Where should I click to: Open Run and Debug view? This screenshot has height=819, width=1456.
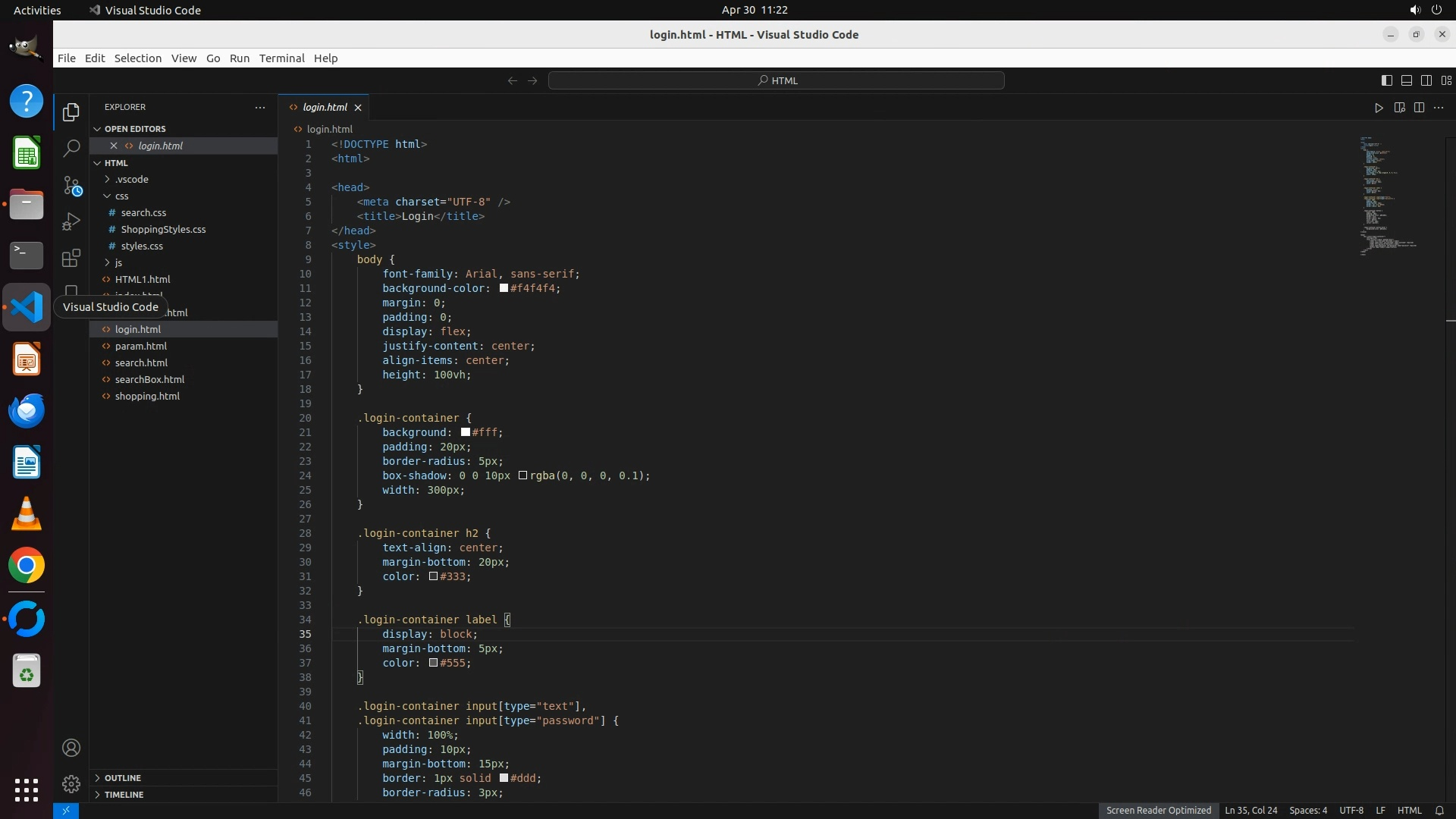[71, 221]
